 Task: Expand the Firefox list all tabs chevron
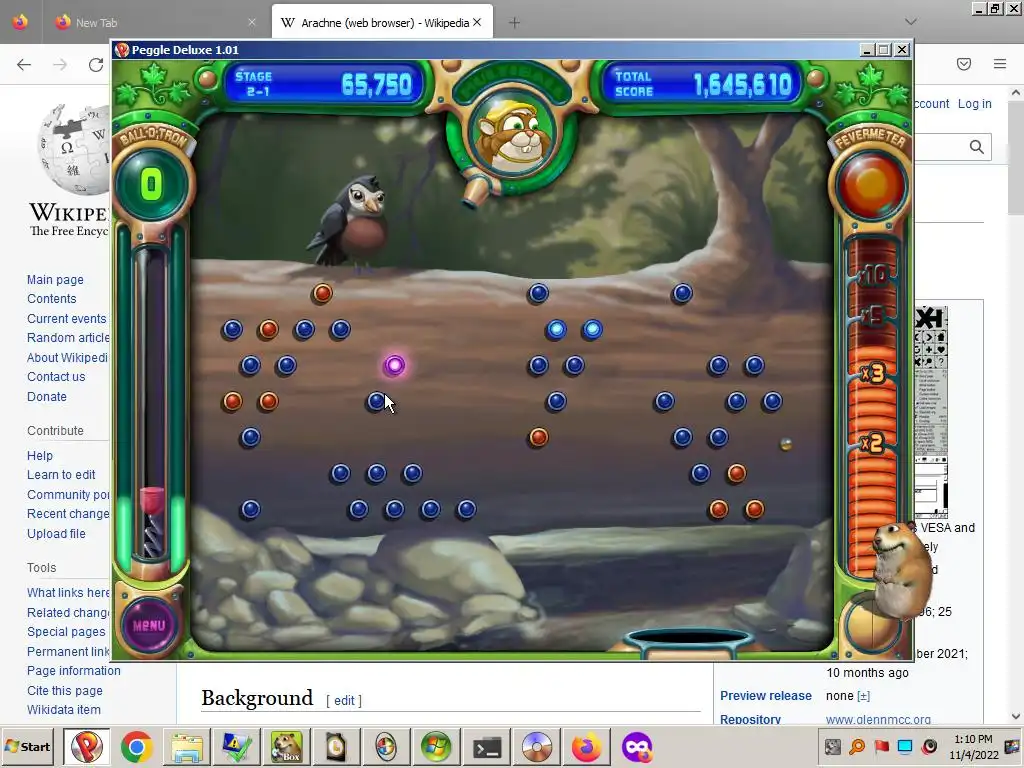pyautogui.click(x=911, y=22)
